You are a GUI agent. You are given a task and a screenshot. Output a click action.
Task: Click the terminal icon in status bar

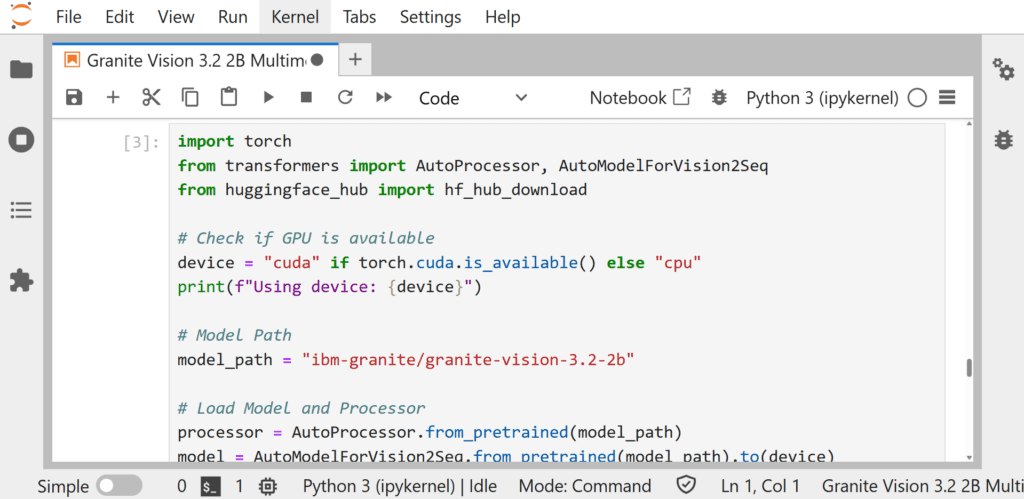point(210,486)
